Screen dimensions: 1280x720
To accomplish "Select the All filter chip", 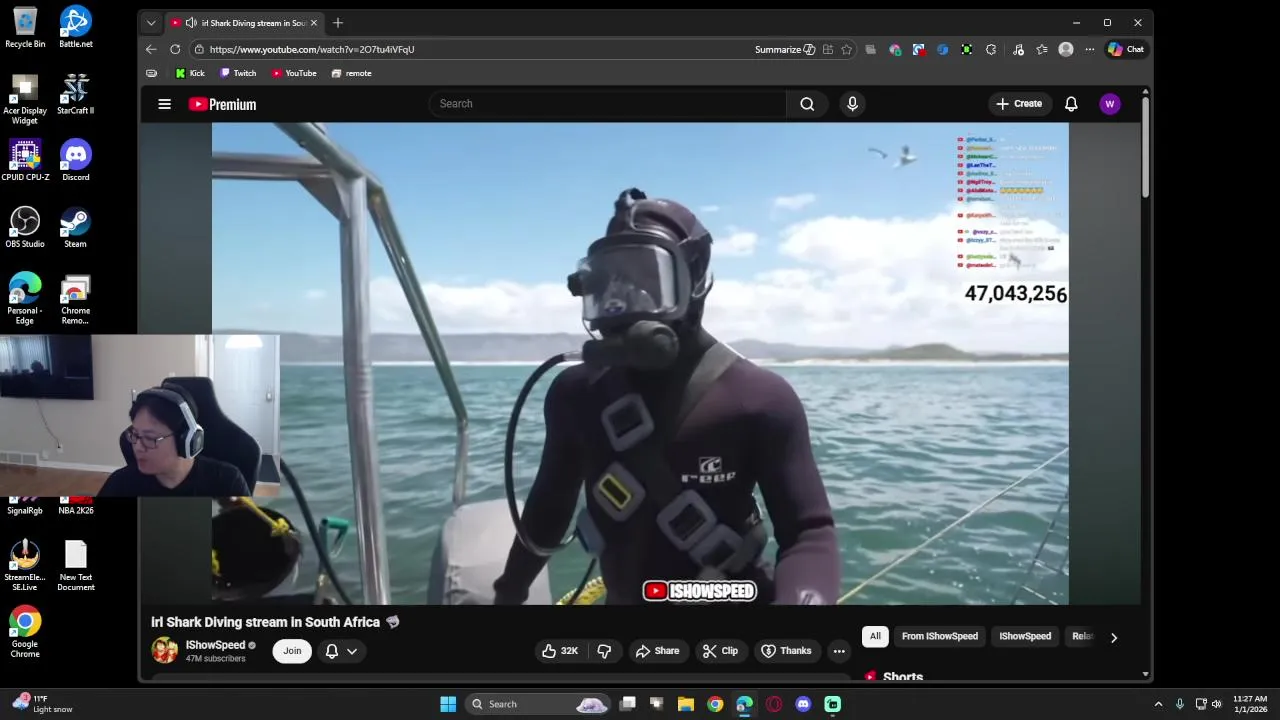I will click(x=875, y=636).
